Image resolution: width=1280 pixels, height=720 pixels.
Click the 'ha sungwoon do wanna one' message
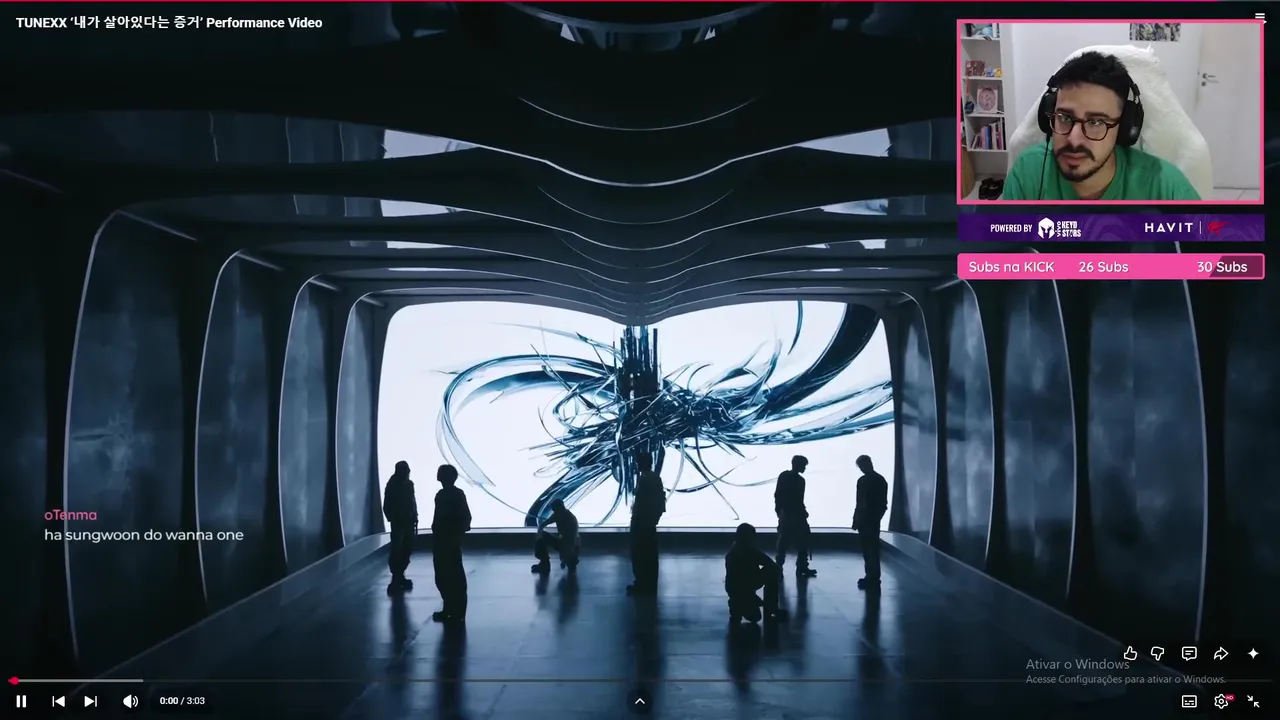pos(144,535)
